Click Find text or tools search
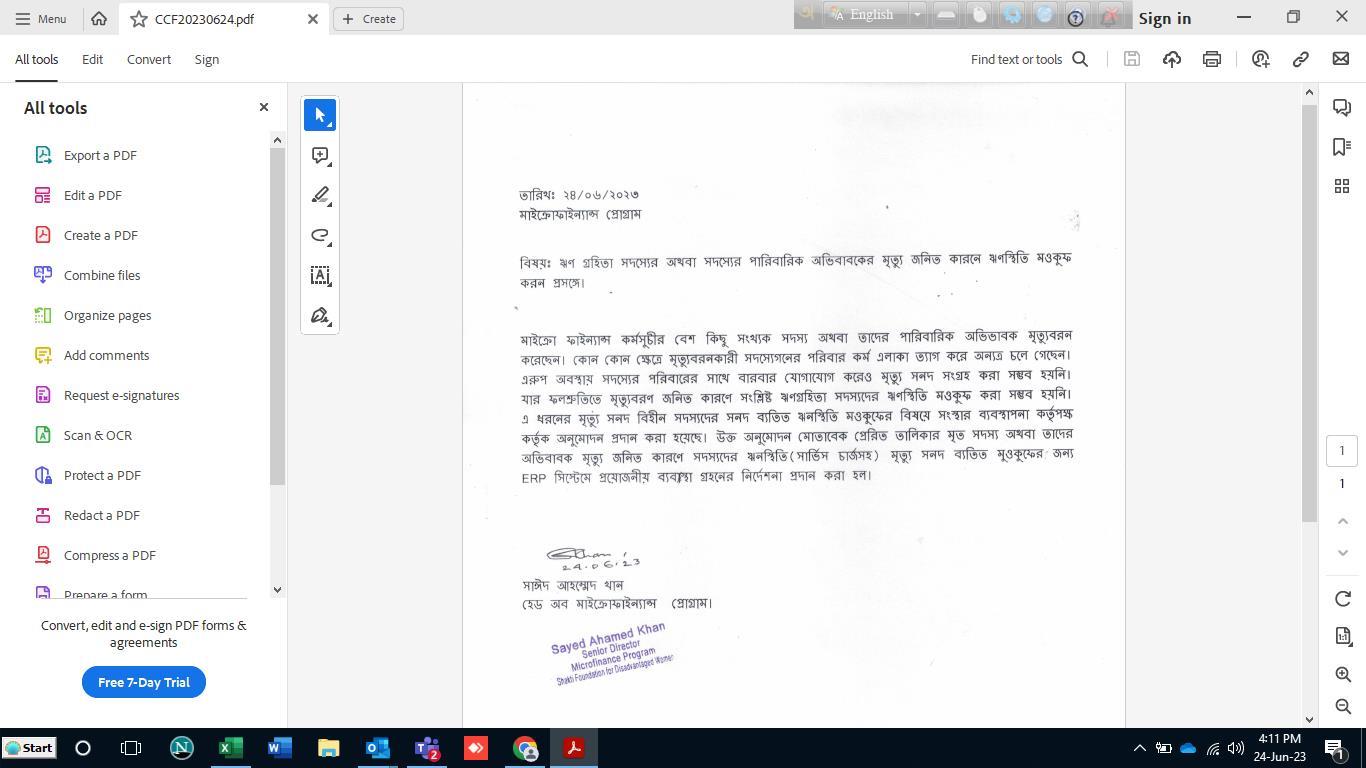This screenshot has width=1366, height=768. coord(1029,59)
